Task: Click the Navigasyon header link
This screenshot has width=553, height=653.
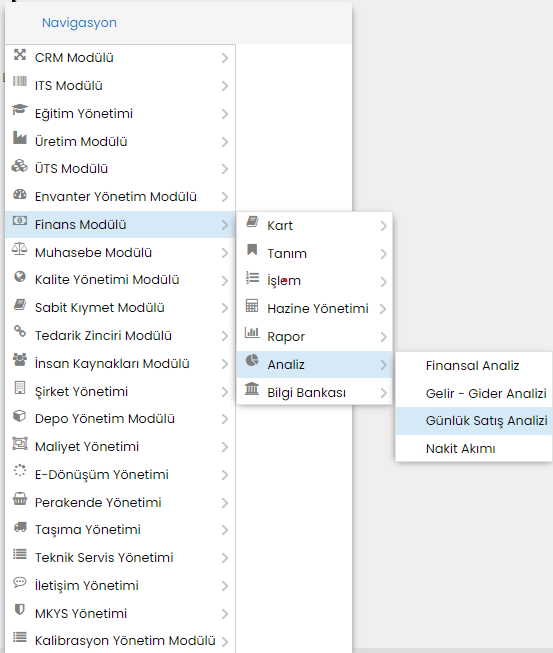Action: tap(79, 22)
